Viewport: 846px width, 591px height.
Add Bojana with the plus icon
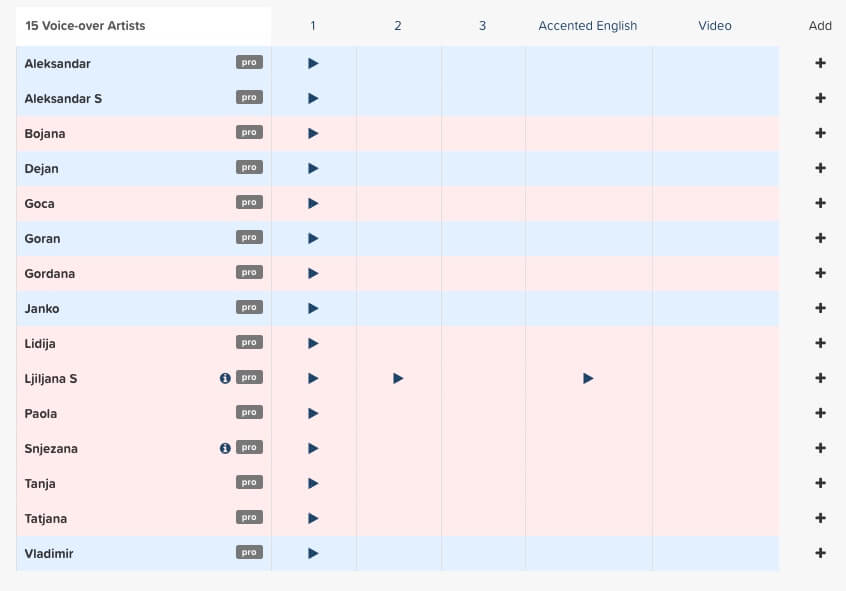pos(820,133)
